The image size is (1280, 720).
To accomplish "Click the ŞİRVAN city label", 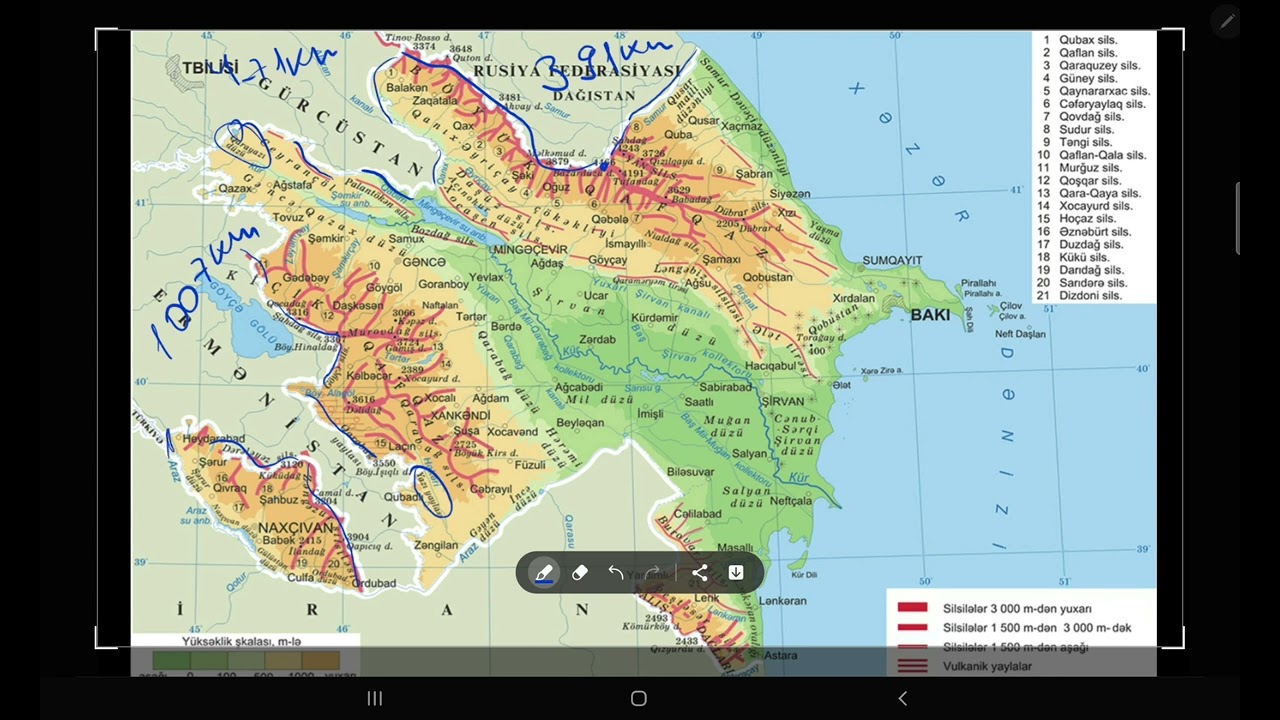I will 782,401.
